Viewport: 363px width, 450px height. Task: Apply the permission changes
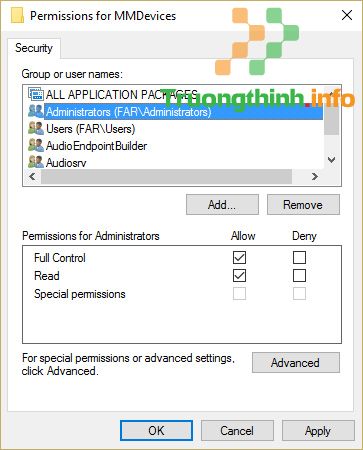pyautogui.click(x=318, y=431)
